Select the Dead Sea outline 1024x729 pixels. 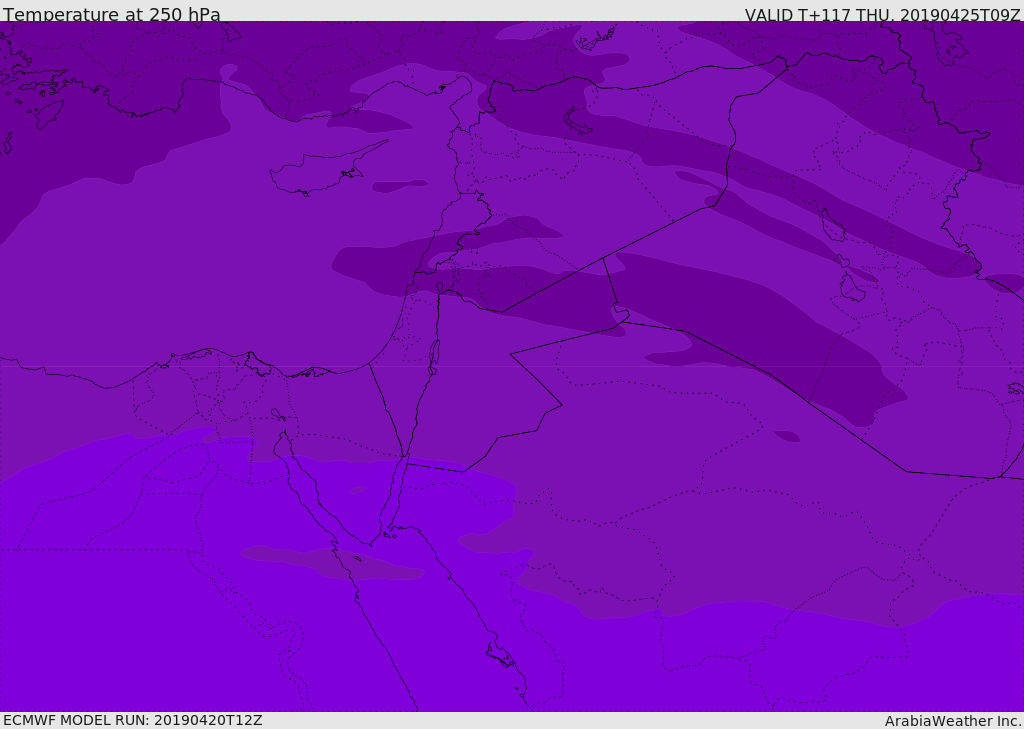(x=434, y=355)
